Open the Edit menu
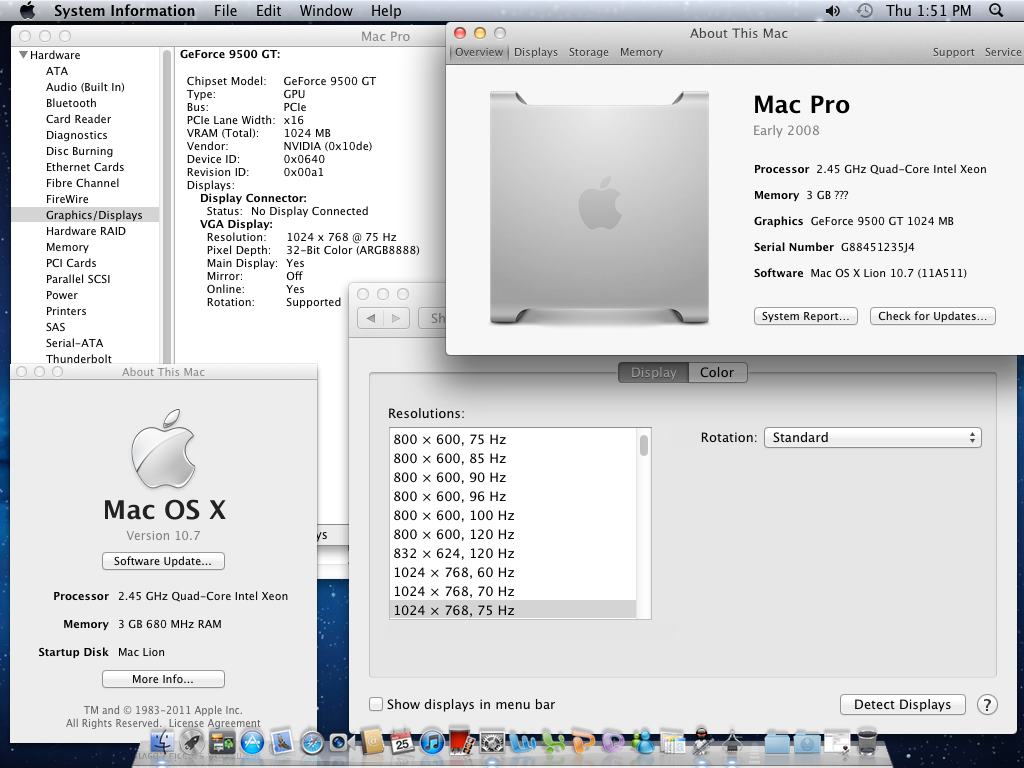 pos(268,10)
